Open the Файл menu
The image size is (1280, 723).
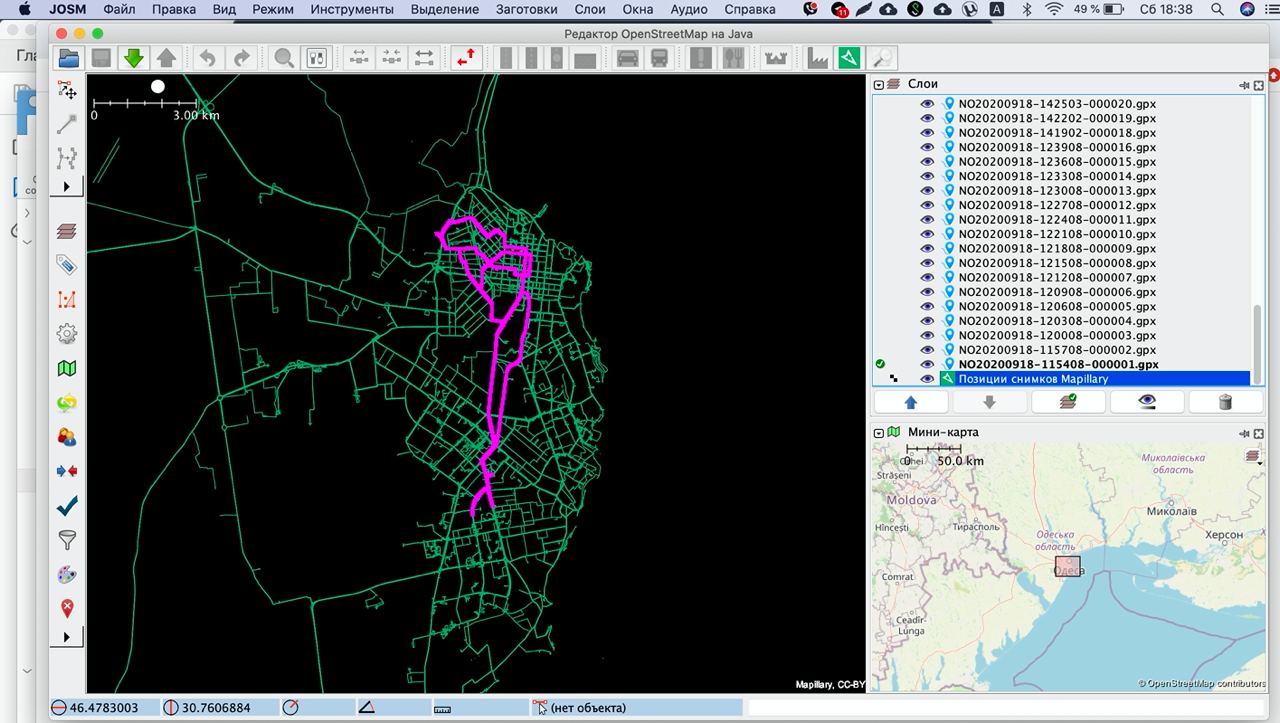click(x=119, y=9)
